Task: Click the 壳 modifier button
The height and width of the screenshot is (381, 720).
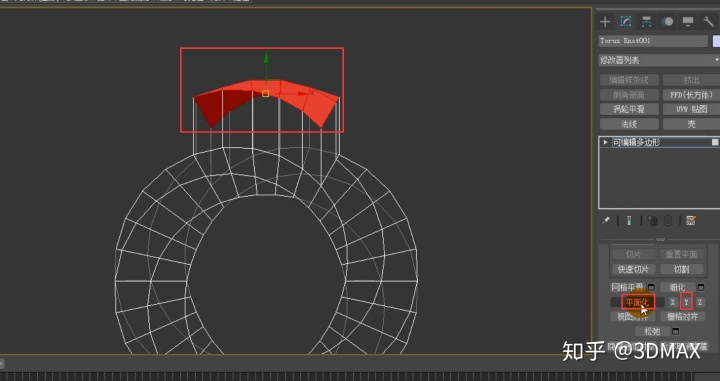Action: coord(691,124)
